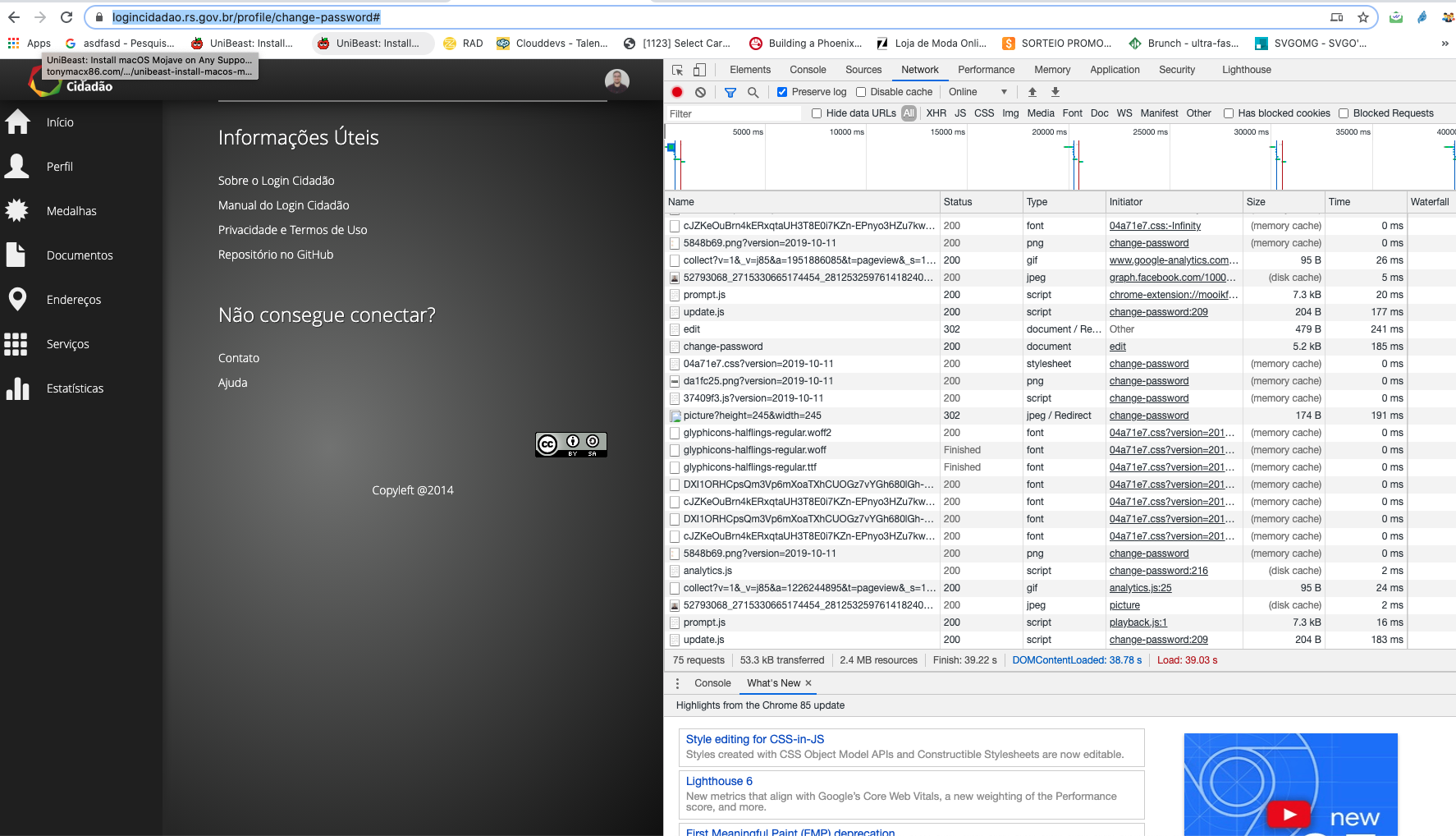Switch to the Sources tab
This screenshot has height=836, width=1456.
pyautogui.click(x=863, y=70)
